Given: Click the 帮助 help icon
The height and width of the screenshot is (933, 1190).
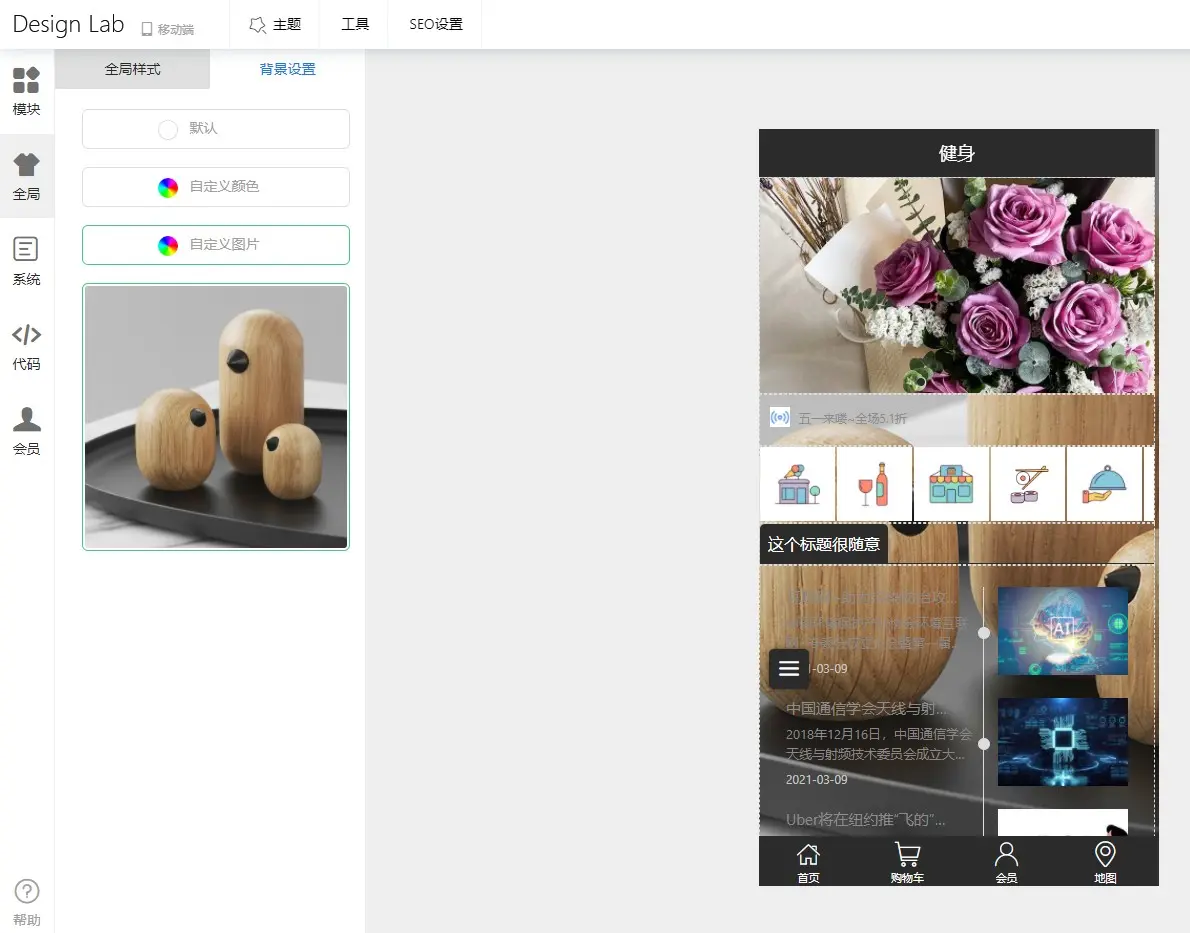Looking at the screenshot, I should 27,902.
